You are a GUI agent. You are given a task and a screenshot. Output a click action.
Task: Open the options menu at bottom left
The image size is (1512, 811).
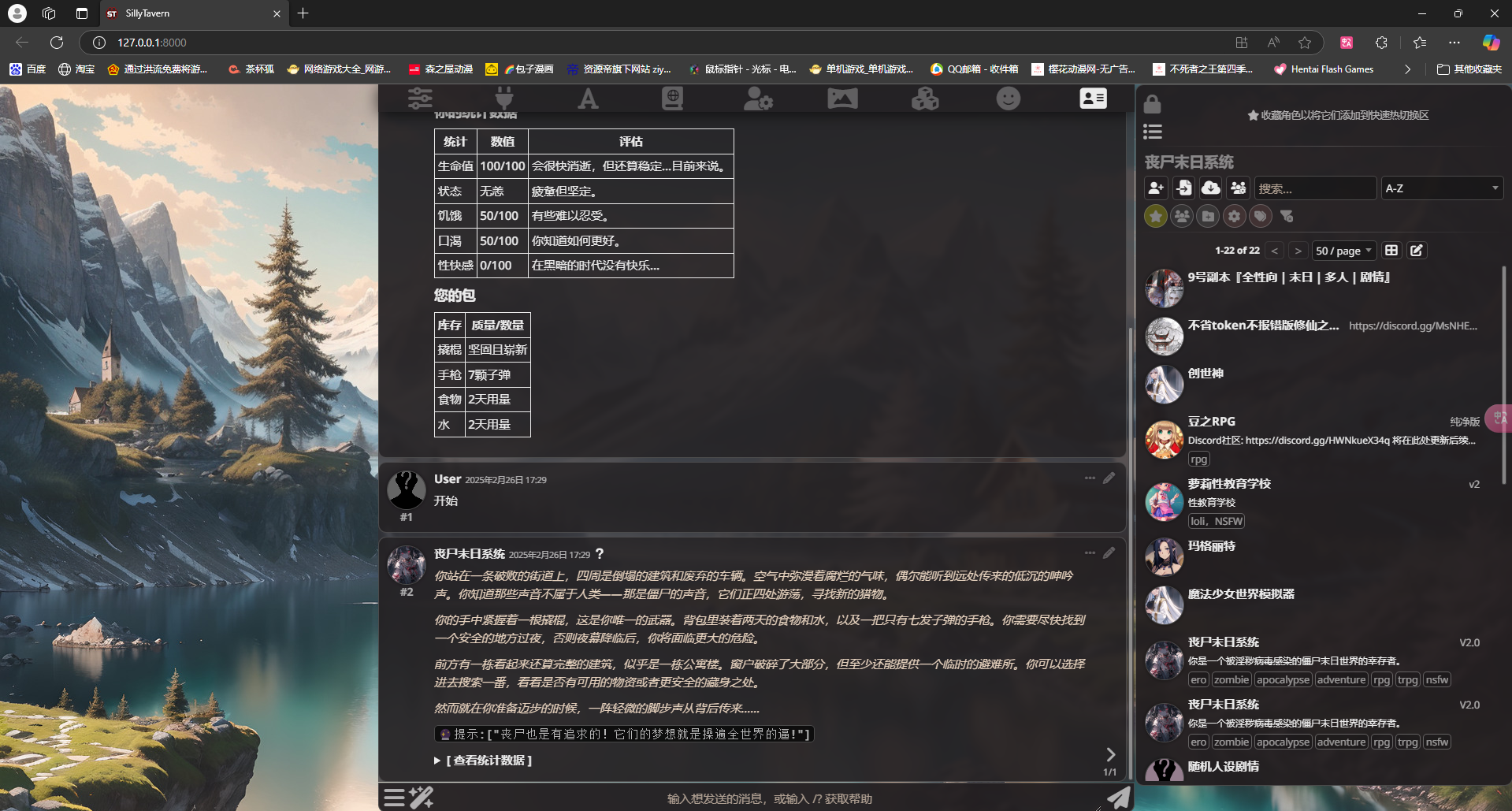pos(394,798)
